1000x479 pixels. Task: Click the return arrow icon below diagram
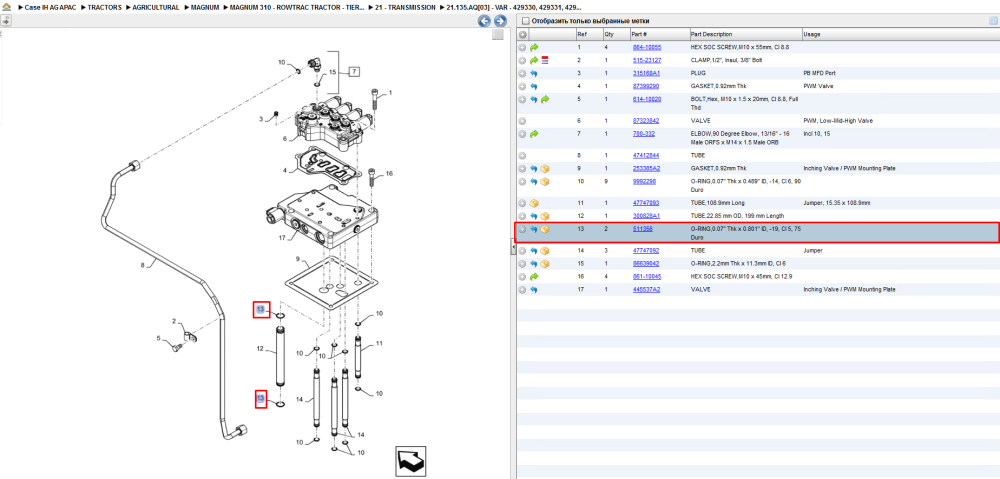tap(411, 462)
